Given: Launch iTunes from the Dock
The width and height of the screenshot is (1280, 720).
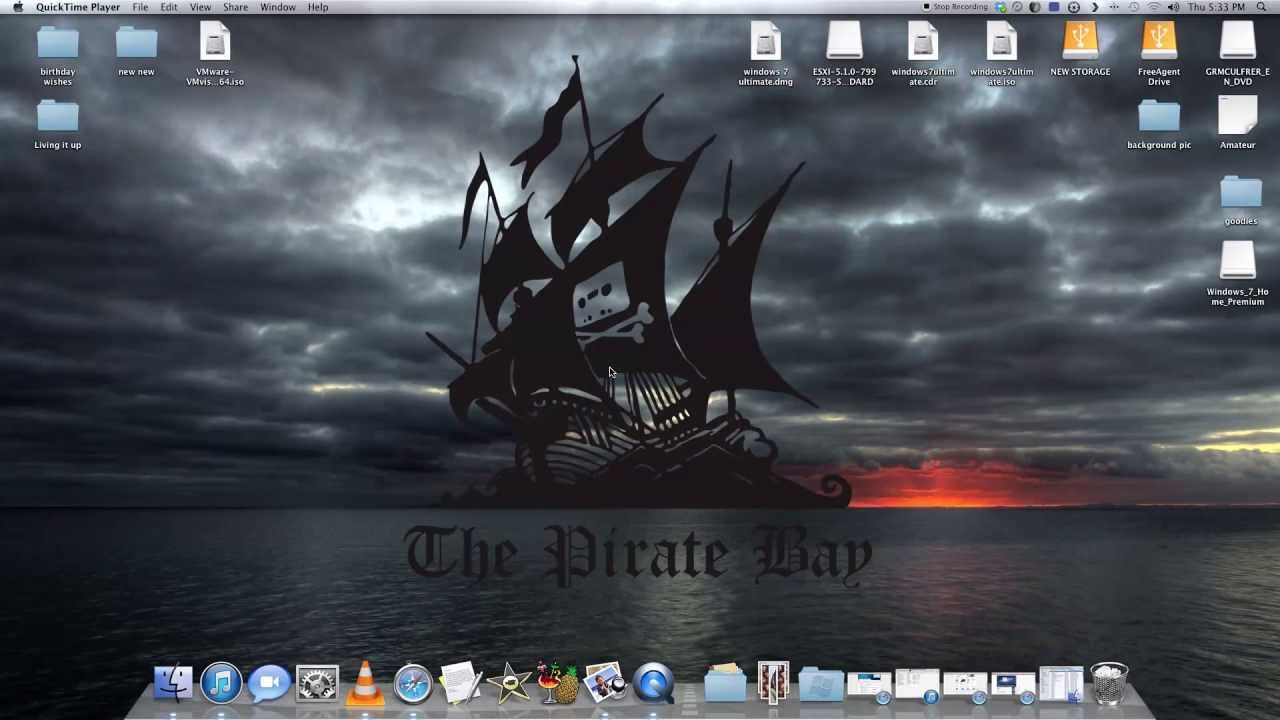Looking at the screenshot, I should (x=221, y=684).
